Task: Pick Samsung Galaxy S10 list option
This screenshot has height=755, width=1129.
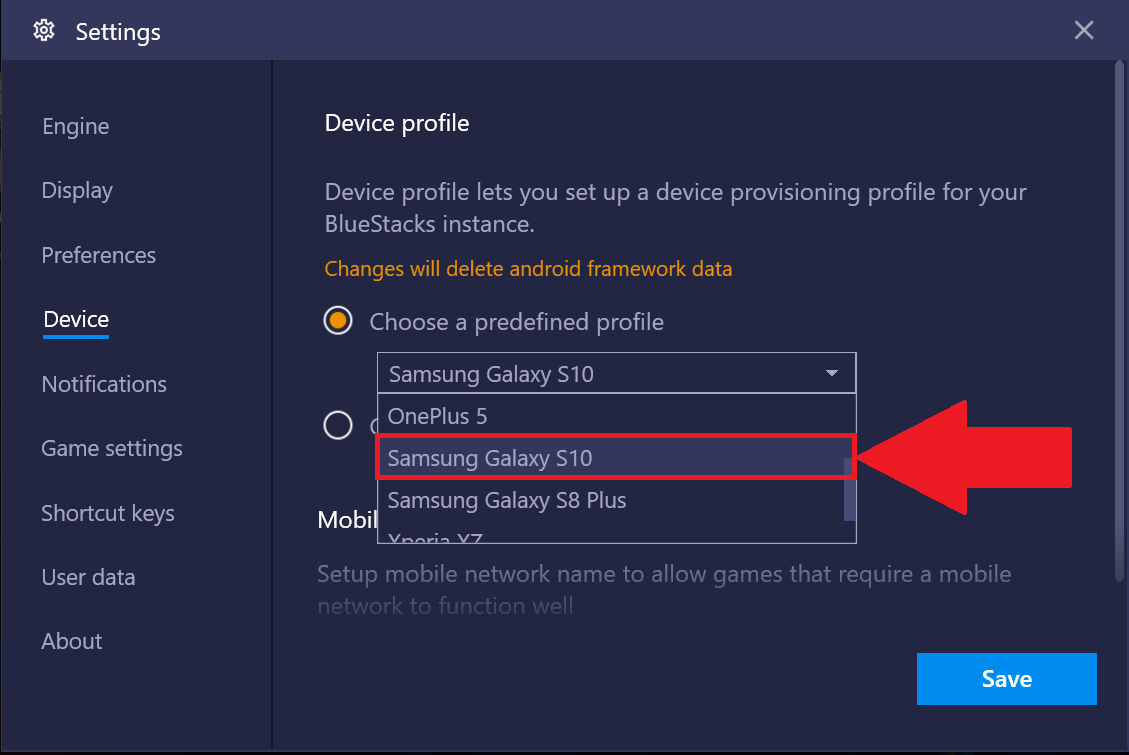Action: (611, 458)
